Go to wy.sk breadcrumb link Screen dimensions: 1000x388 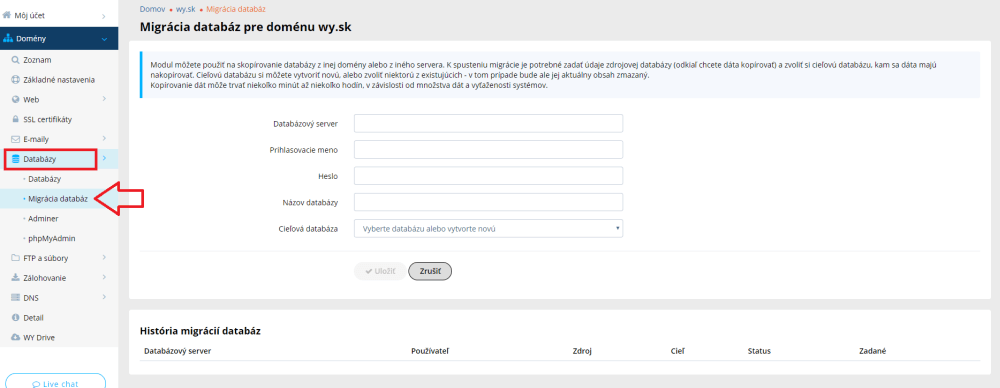point(186,10)
